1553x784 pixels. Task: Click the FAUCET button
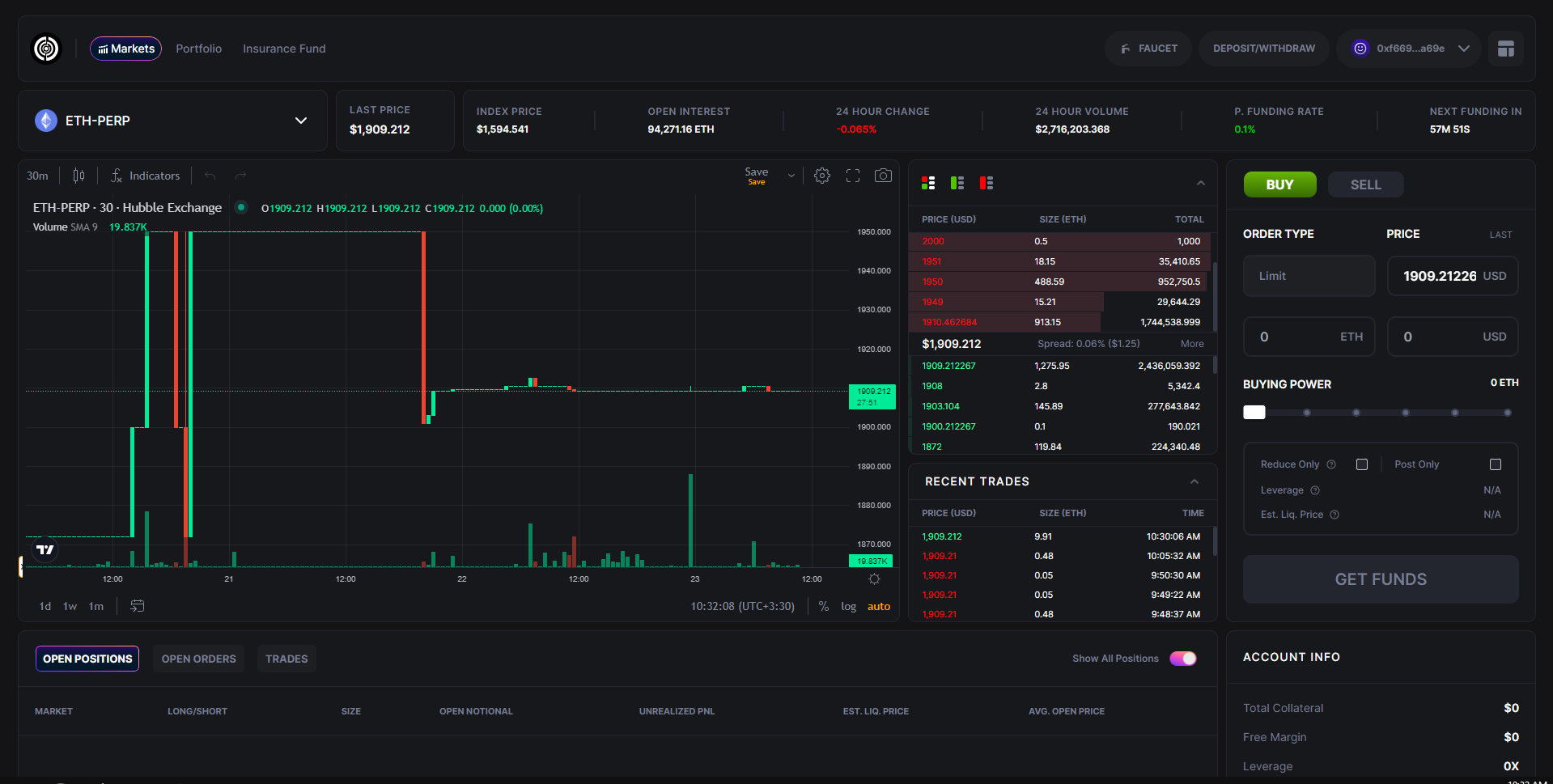tap(1148, 49)
